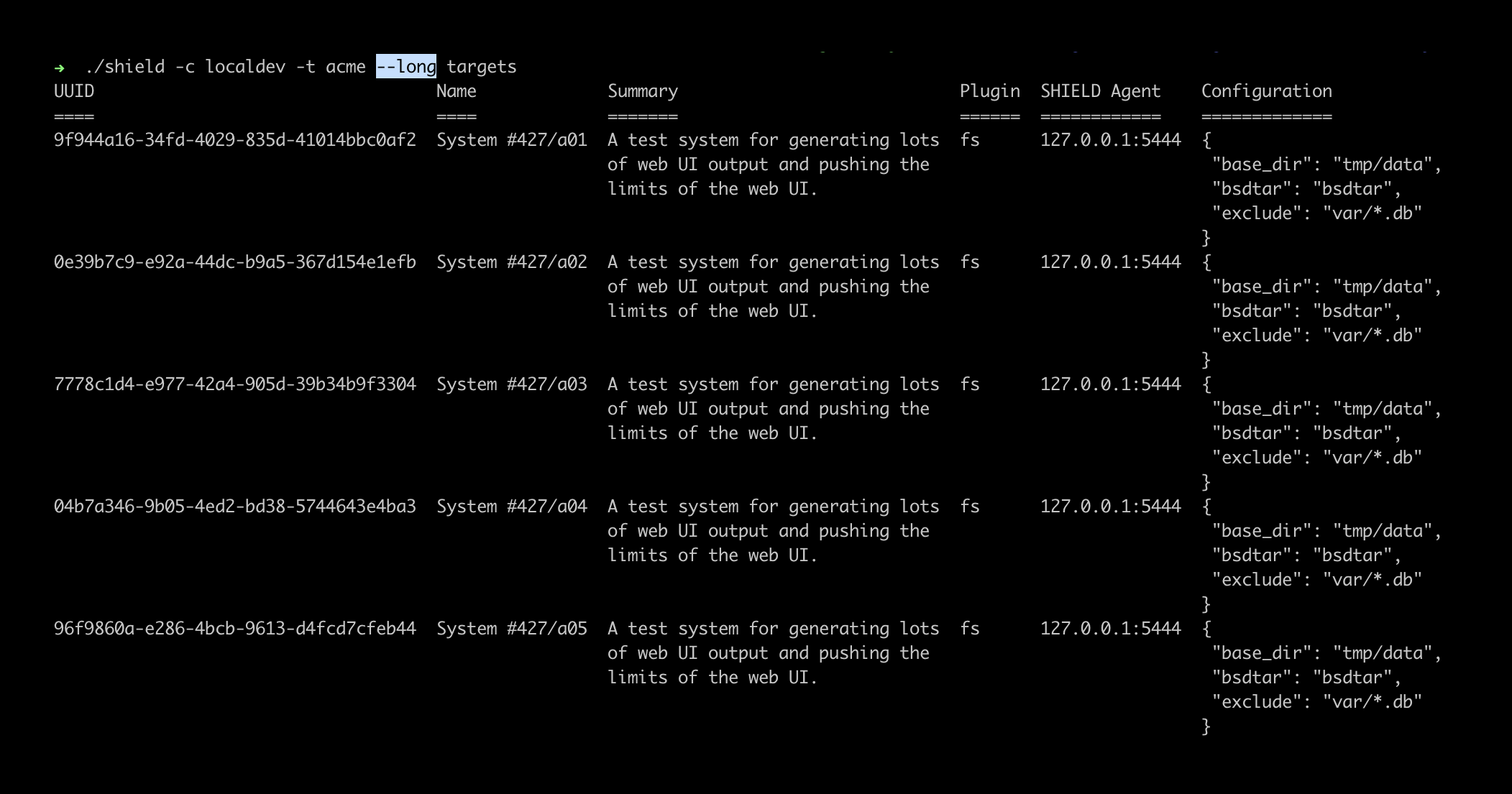The height and width of the screenshot is (794, 1512).
Task: Click the UUID column header
Action: (x=74, y=91)
